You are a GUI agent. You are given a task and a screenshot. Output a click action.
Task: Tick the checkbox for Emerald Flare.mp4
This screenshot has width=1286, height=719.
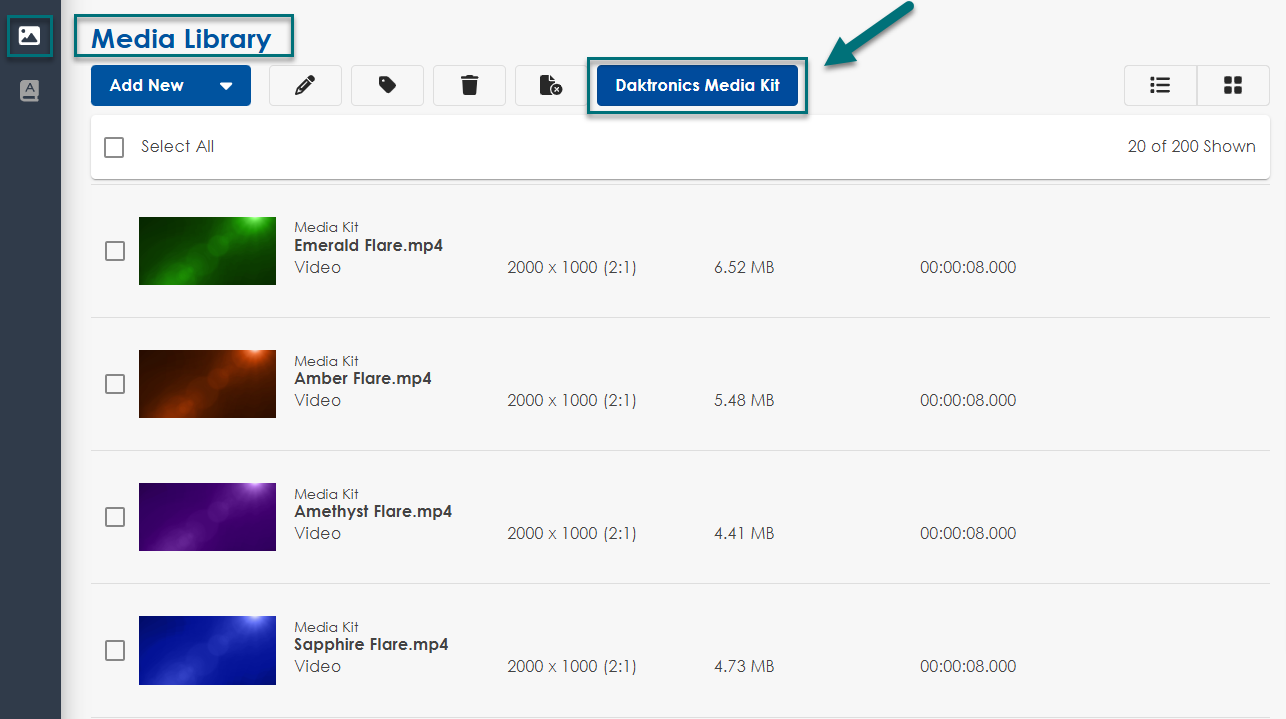(115, 251)
